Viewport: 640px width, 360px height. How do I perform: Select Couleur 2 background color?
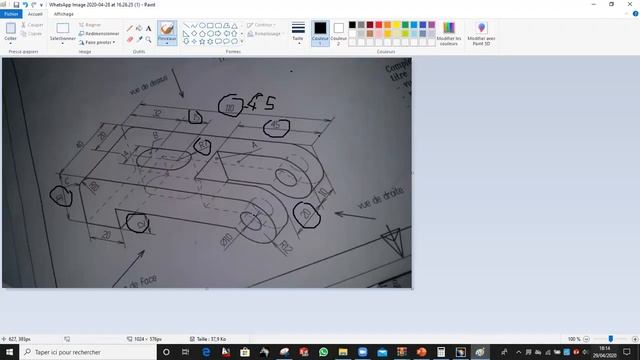[x=338, y=33]
